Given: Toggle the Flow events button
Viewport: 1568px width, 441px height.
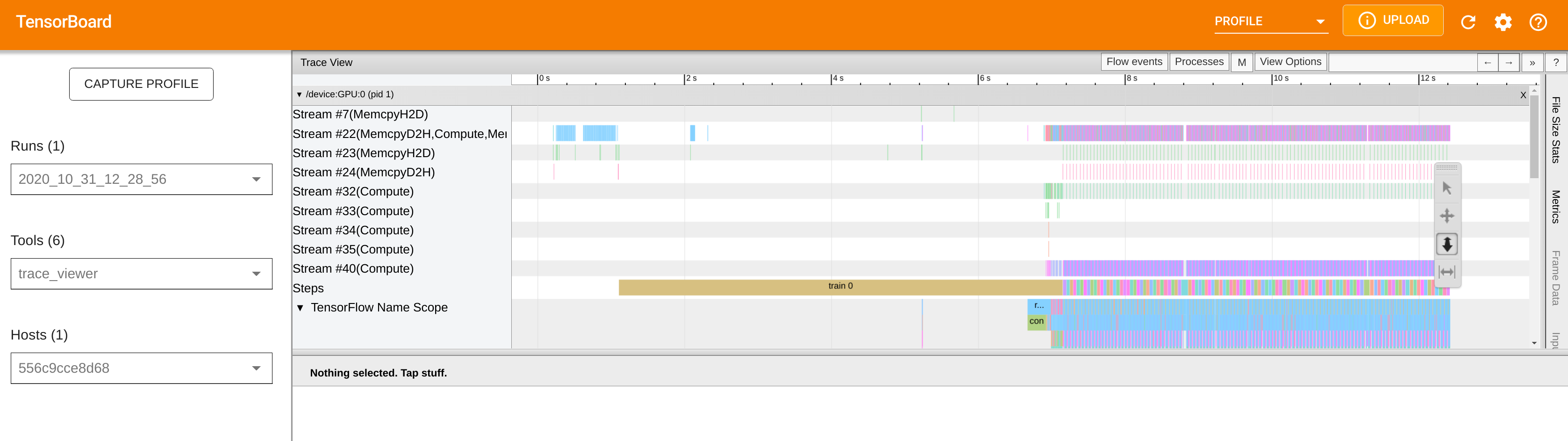Looking at the screenshot, I should tap(1134, 61).
